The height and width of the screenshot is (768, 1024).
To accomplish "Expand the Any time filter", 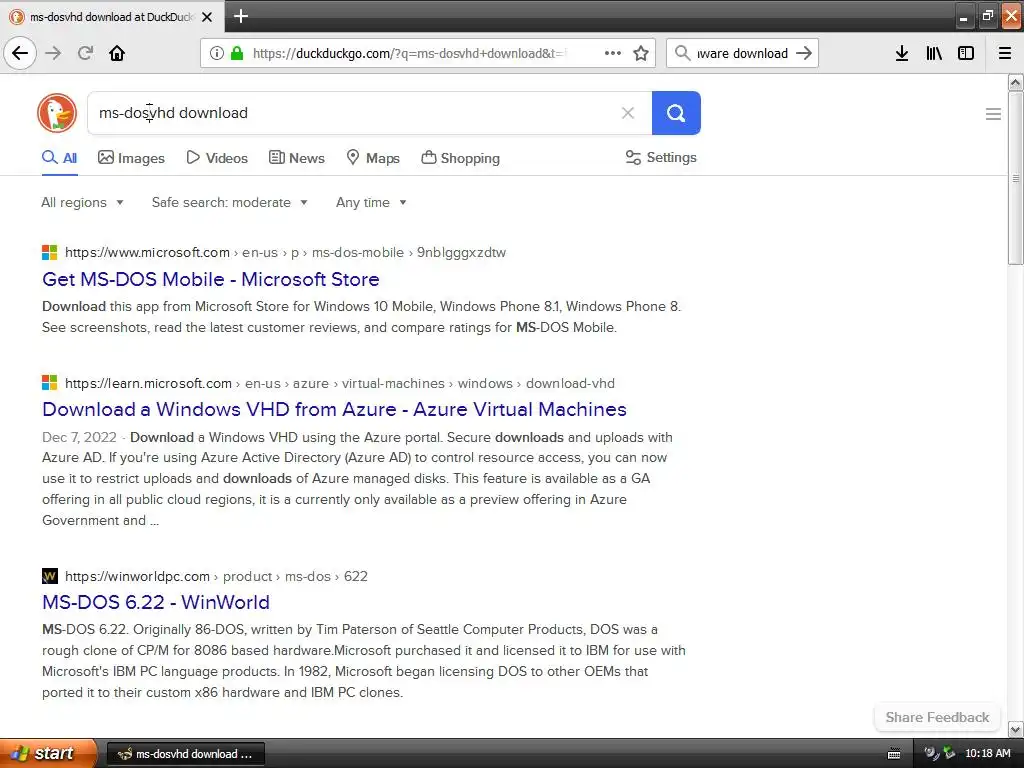I will 371,202.
